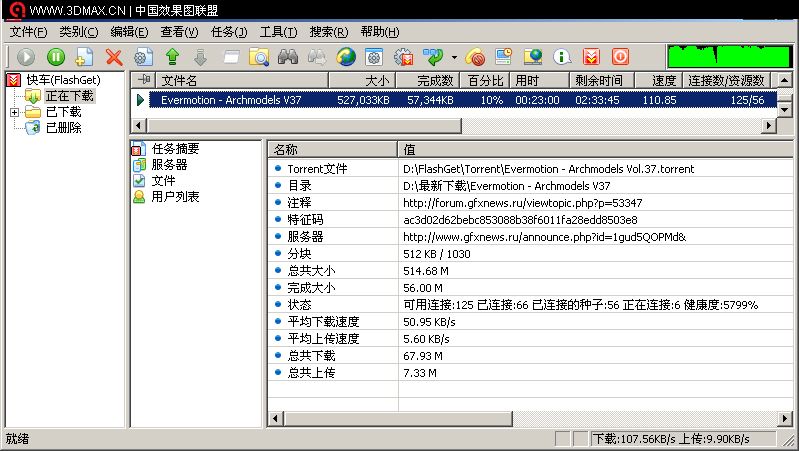Expand the 已下载 folder plus box
The width and height of the screenshot is (799, 451).
point(14,112)
